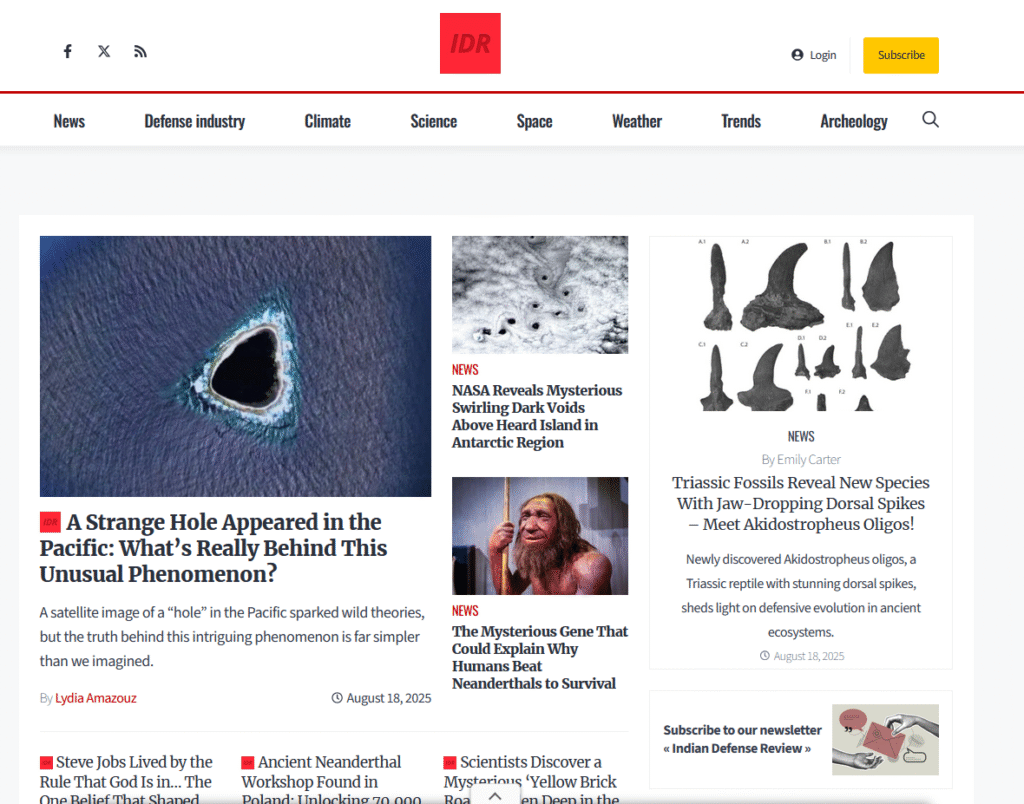Screen dimensions: 1024x804
Task: Open the Strange Hole in the Pacific headline
Action: click(x=214, y=548)
